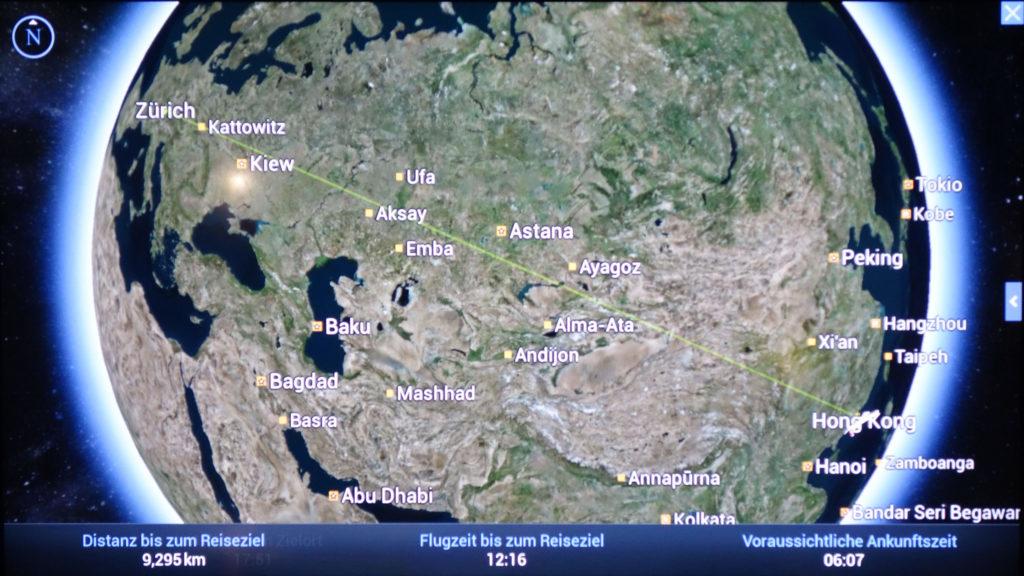The width and height of the screenshot is (1024, 576).
Task: Select the Ayagoz city label
Action: (609, 268)
